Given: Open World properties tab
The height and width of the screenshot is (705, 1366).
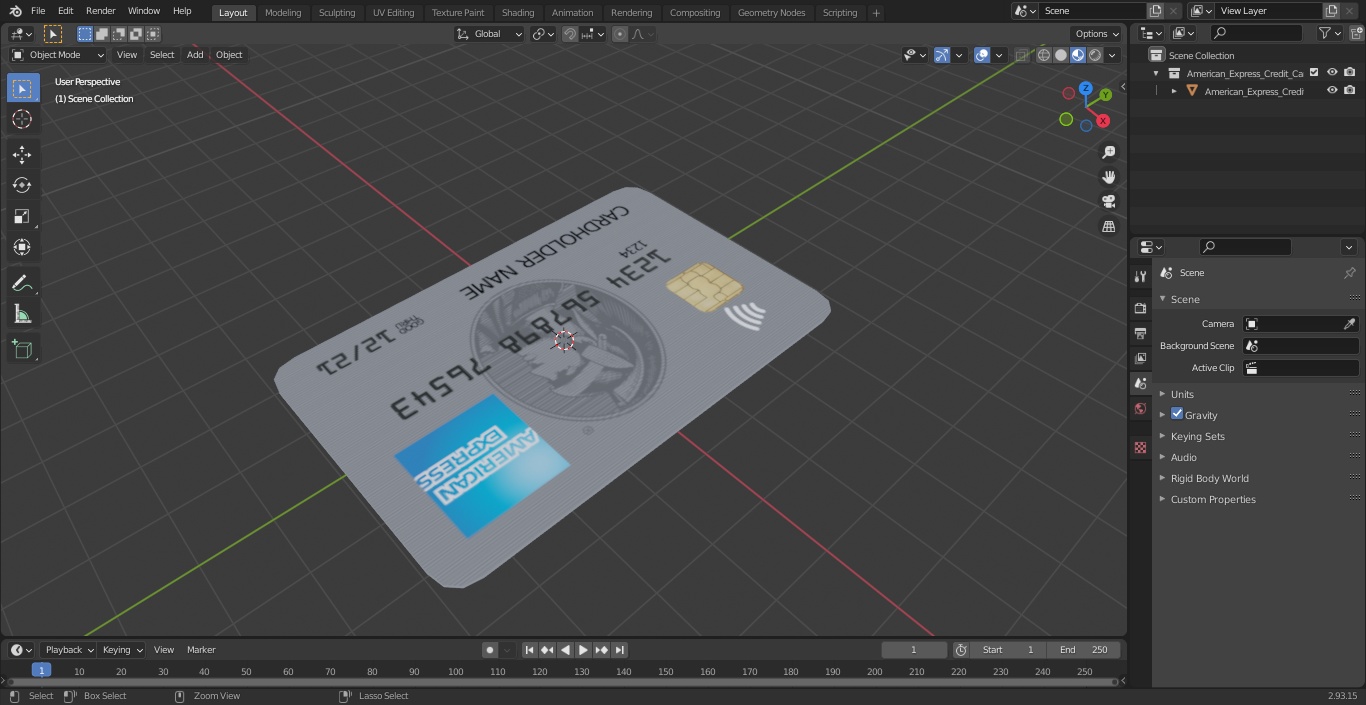Looking at the screenshot, I should click(x=1140, y=409).
